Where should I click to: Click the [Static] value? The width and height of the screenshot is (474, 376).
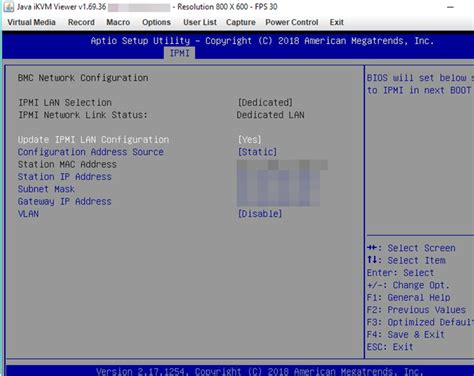point(257,152)
